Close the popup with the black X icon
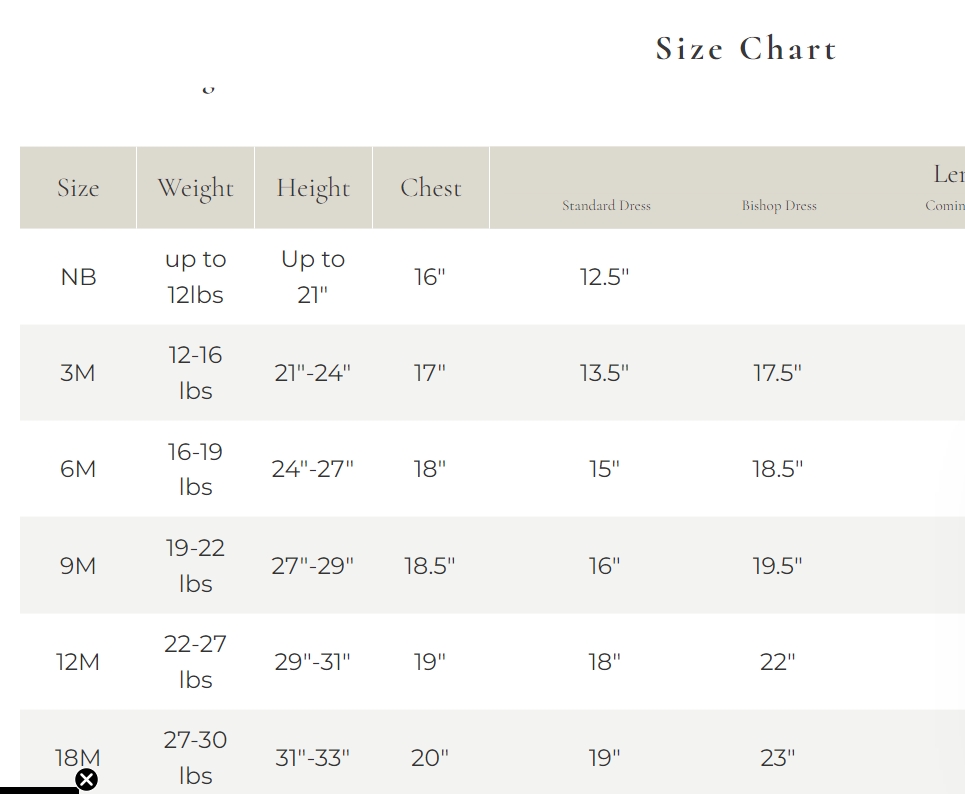 point(87,780)
